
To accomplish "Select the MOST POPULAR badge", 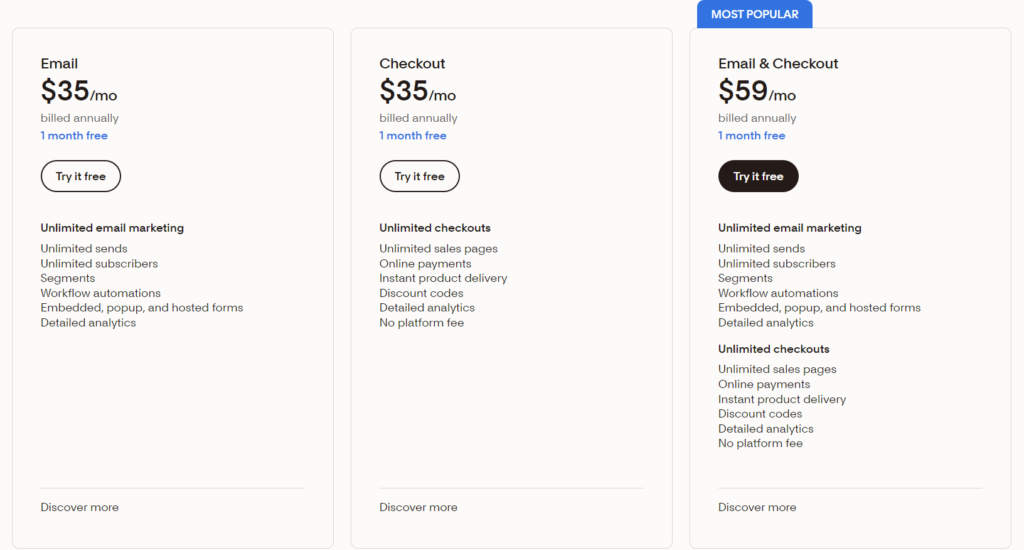I will click(x=754, y=14).
